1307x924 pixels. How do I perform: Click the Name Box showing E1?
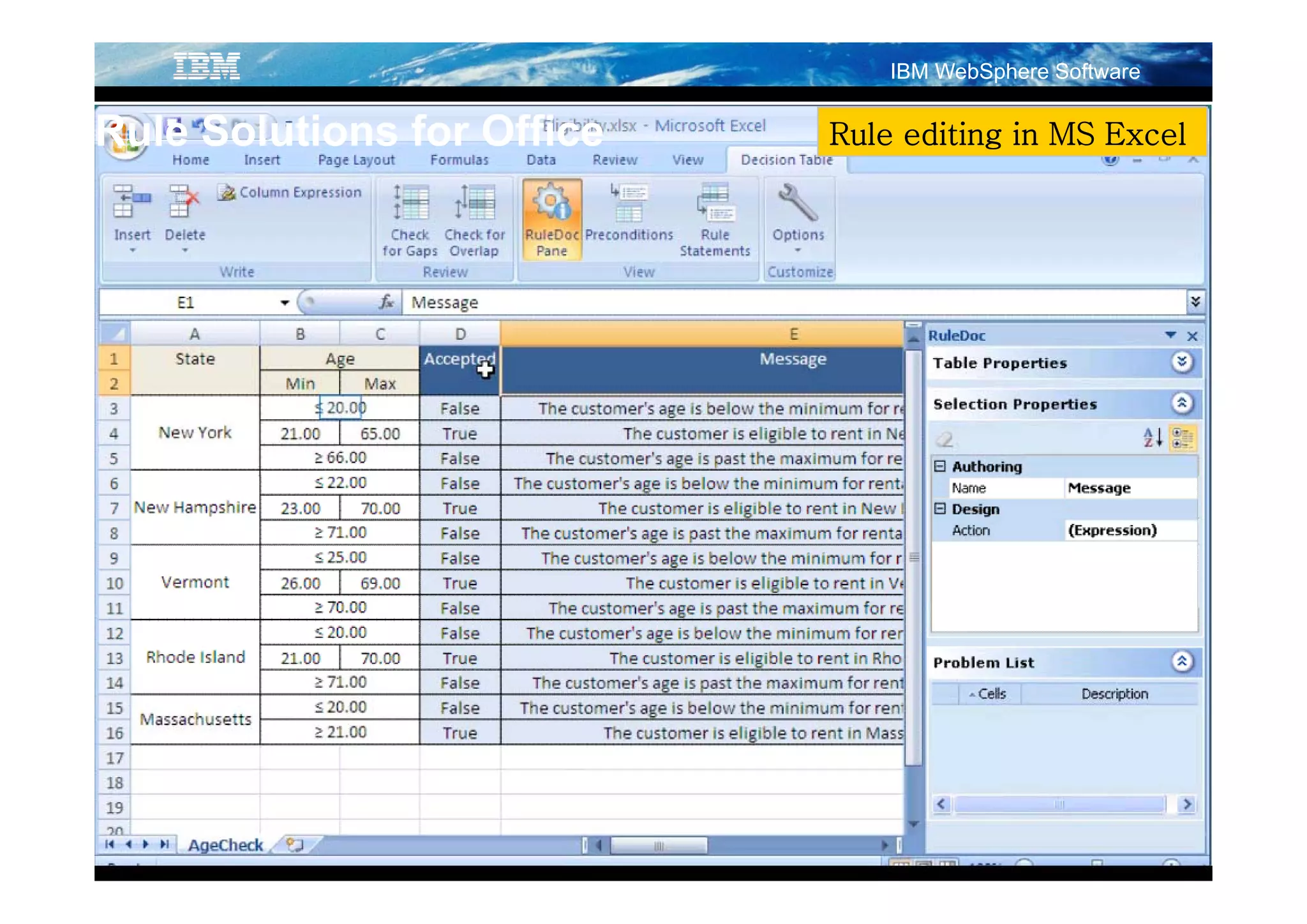point(185,302)
